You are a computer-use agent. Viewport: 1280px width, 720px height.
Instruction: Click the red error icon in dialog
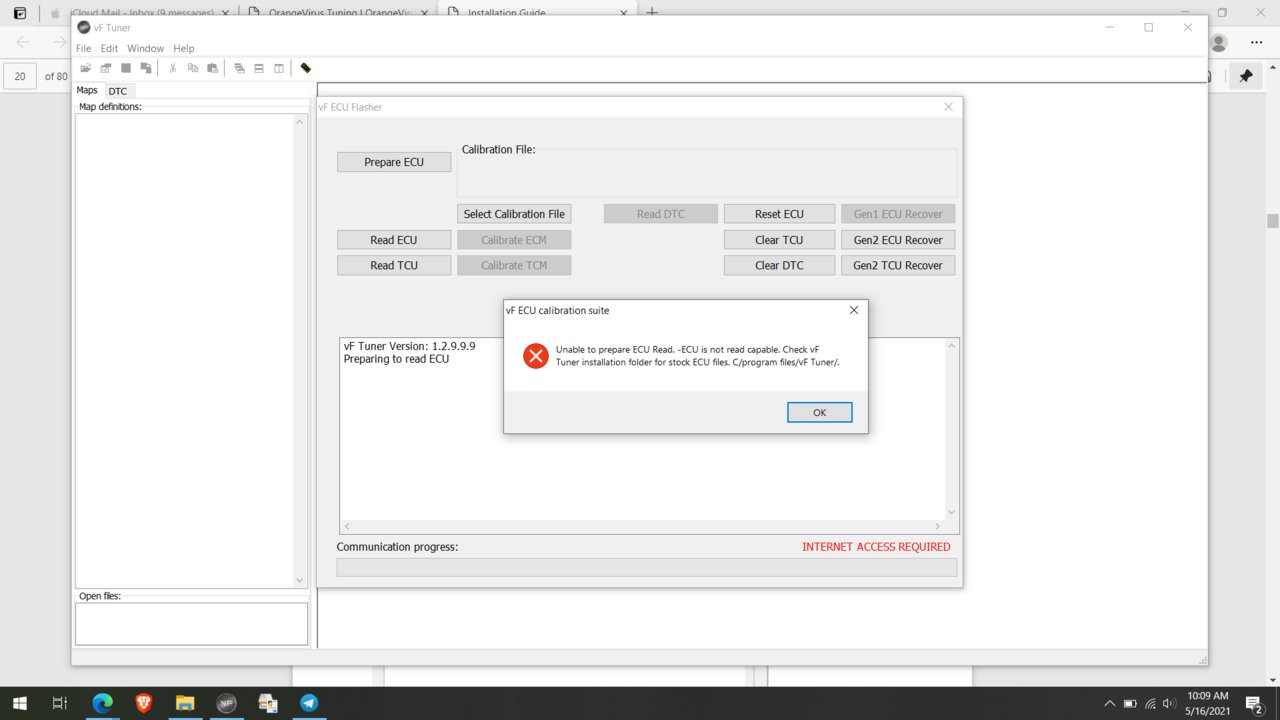[536, 355]
